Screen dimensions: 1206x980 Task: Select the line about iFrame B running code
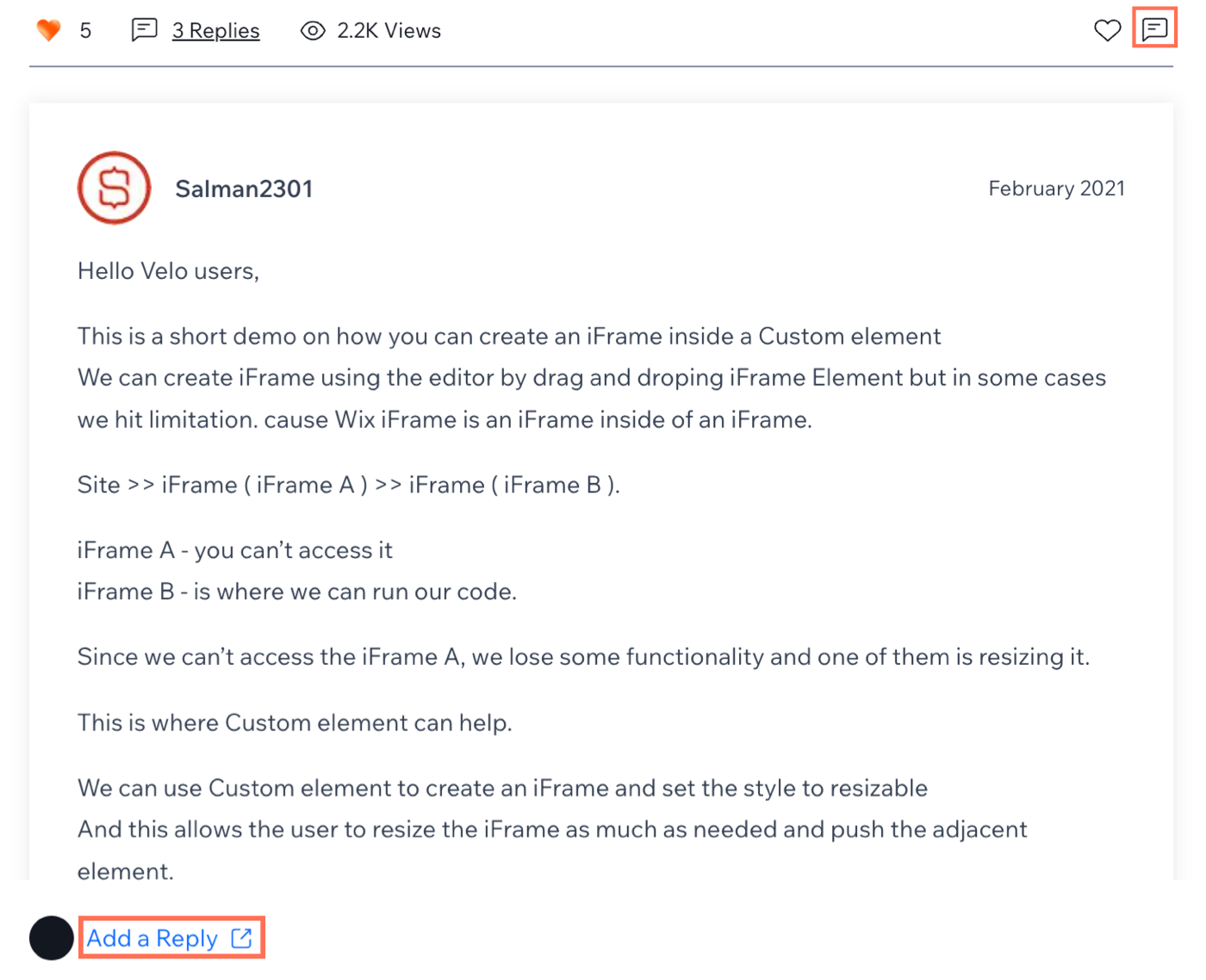(x=296, y=592)
